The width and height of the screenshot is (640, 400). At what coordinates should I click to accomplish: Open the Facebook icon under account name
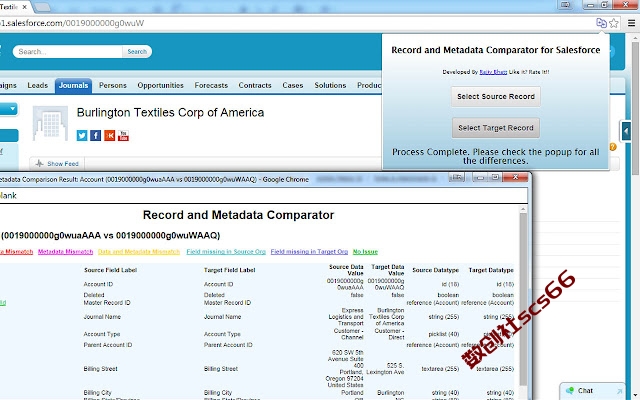point(96,136)
